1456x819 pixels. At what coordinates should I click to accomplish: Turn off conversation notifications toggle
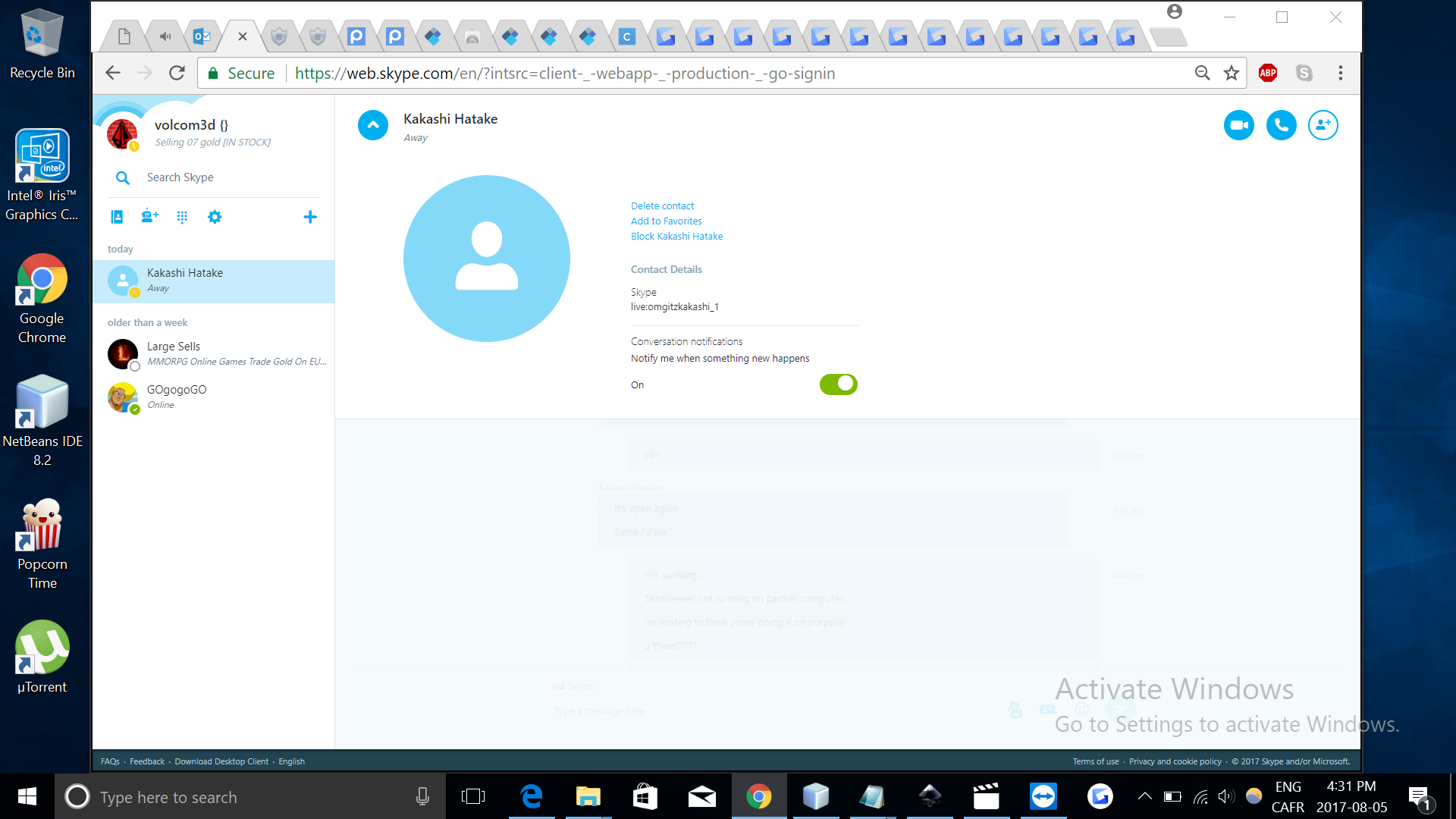click(838, 384)
